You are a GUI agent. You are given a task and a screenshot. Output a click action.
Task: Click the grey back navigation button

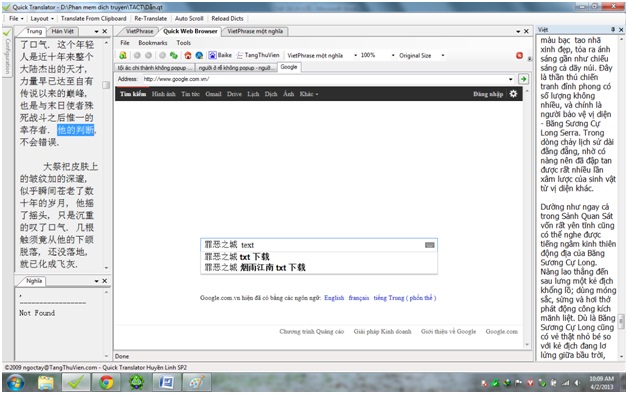tap(137, 55)
